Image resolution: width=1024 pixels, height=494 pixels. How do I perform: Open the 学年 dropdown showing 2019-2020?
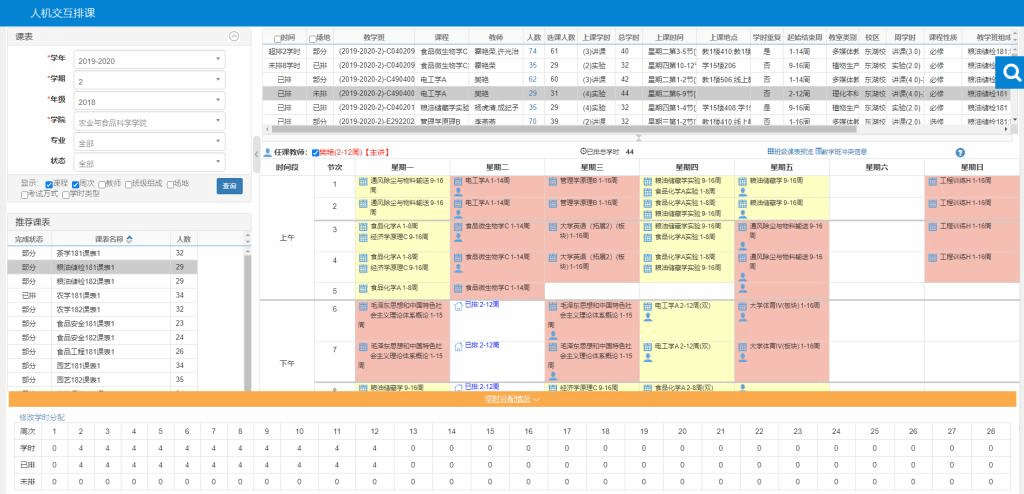(149, 60)
